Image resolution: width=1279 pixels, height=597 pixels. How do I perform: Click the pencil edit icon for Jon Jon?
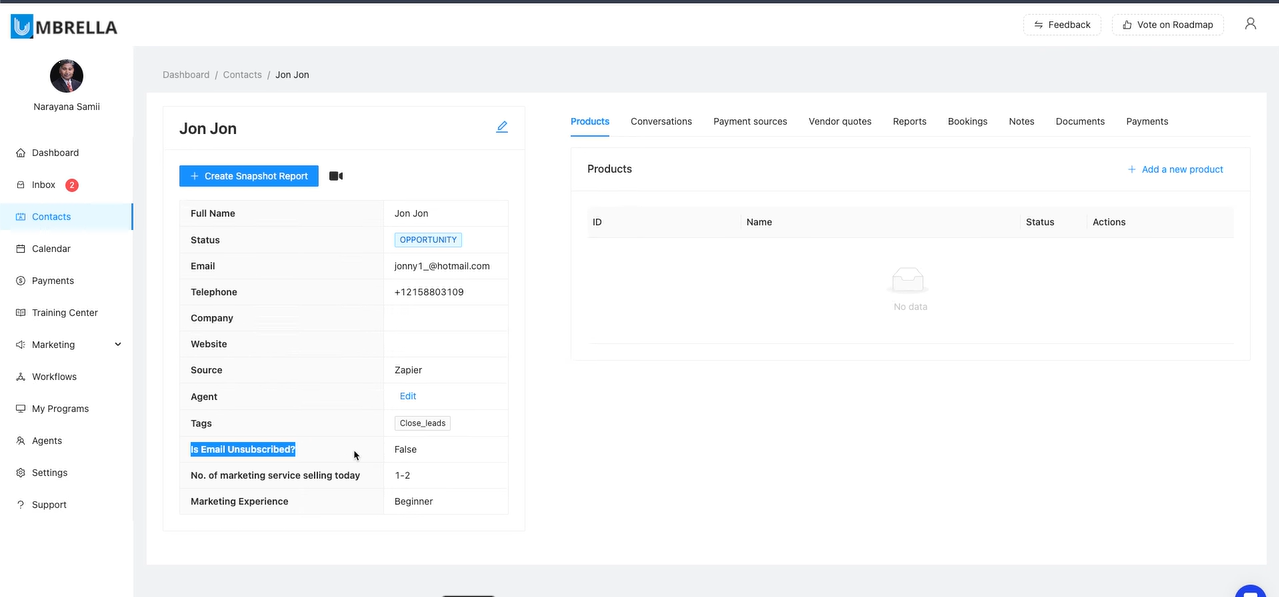coord(502,127)
